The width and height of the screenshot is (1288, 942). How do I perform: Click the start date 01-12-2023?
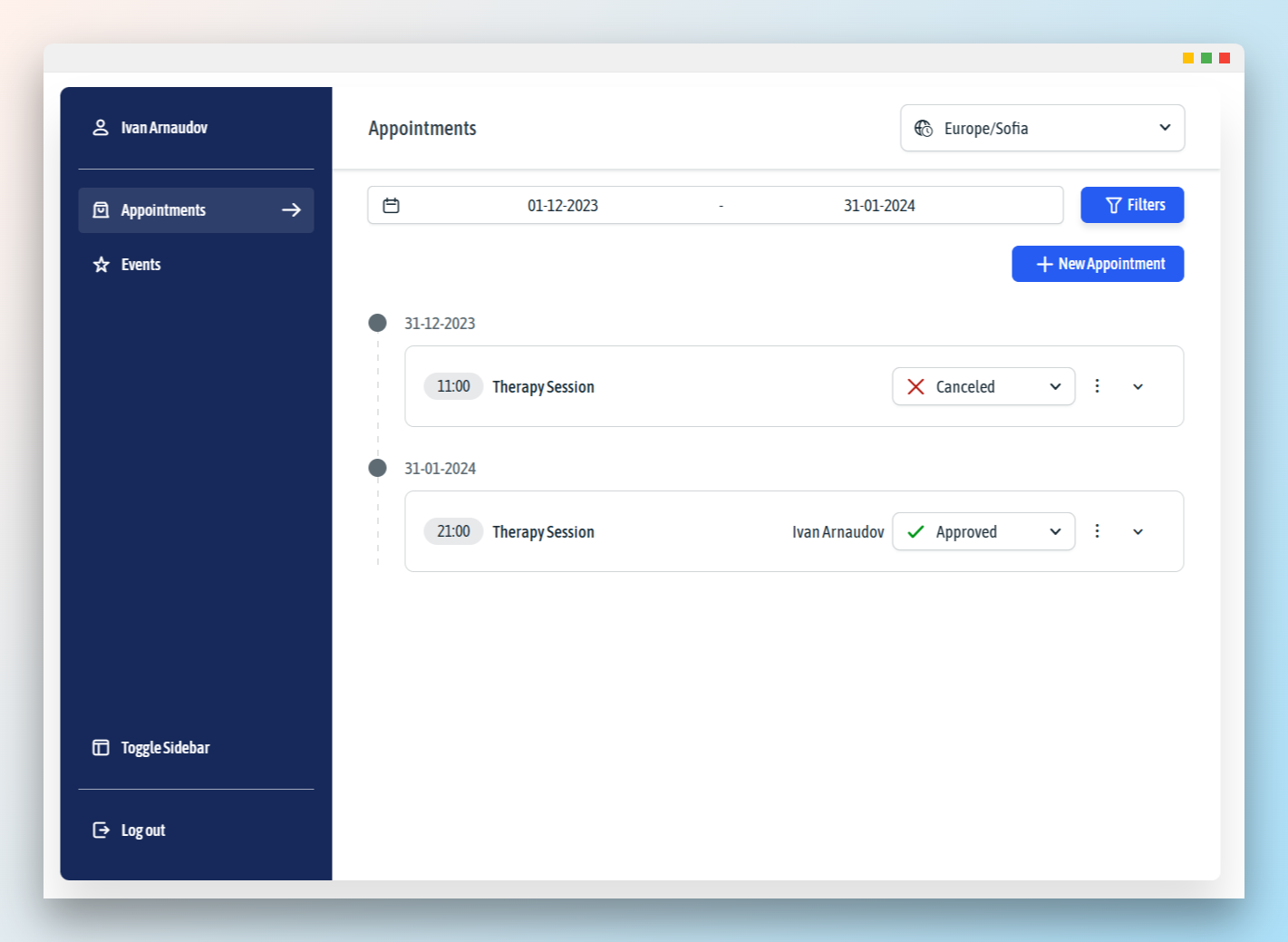pyautogui.click(x=563, y=206)
